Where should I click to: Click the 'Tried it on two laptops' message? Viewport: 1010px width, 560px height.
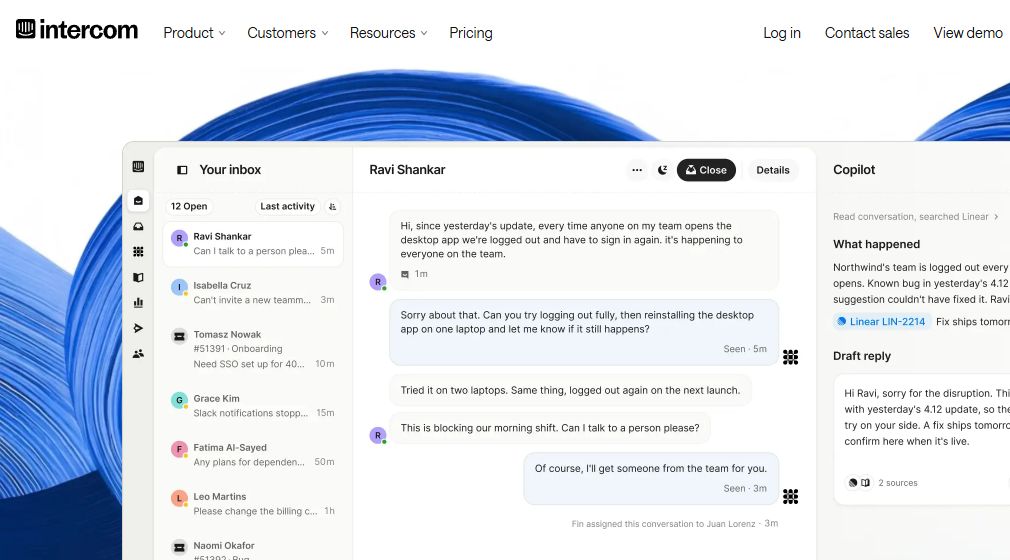click(x=570, y=391)
